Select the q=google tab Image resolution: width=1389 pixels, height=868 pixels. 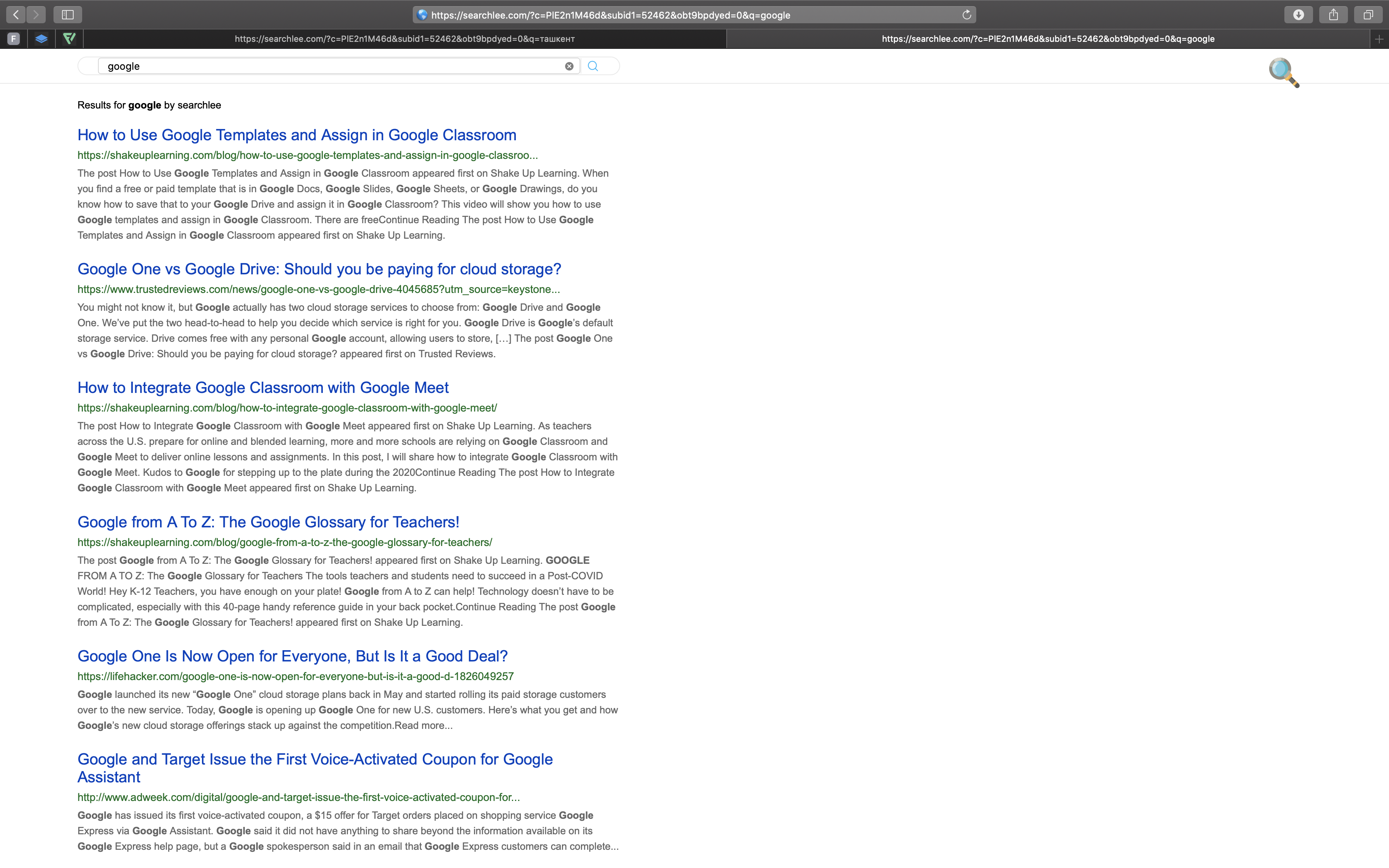coord(1048,38)
